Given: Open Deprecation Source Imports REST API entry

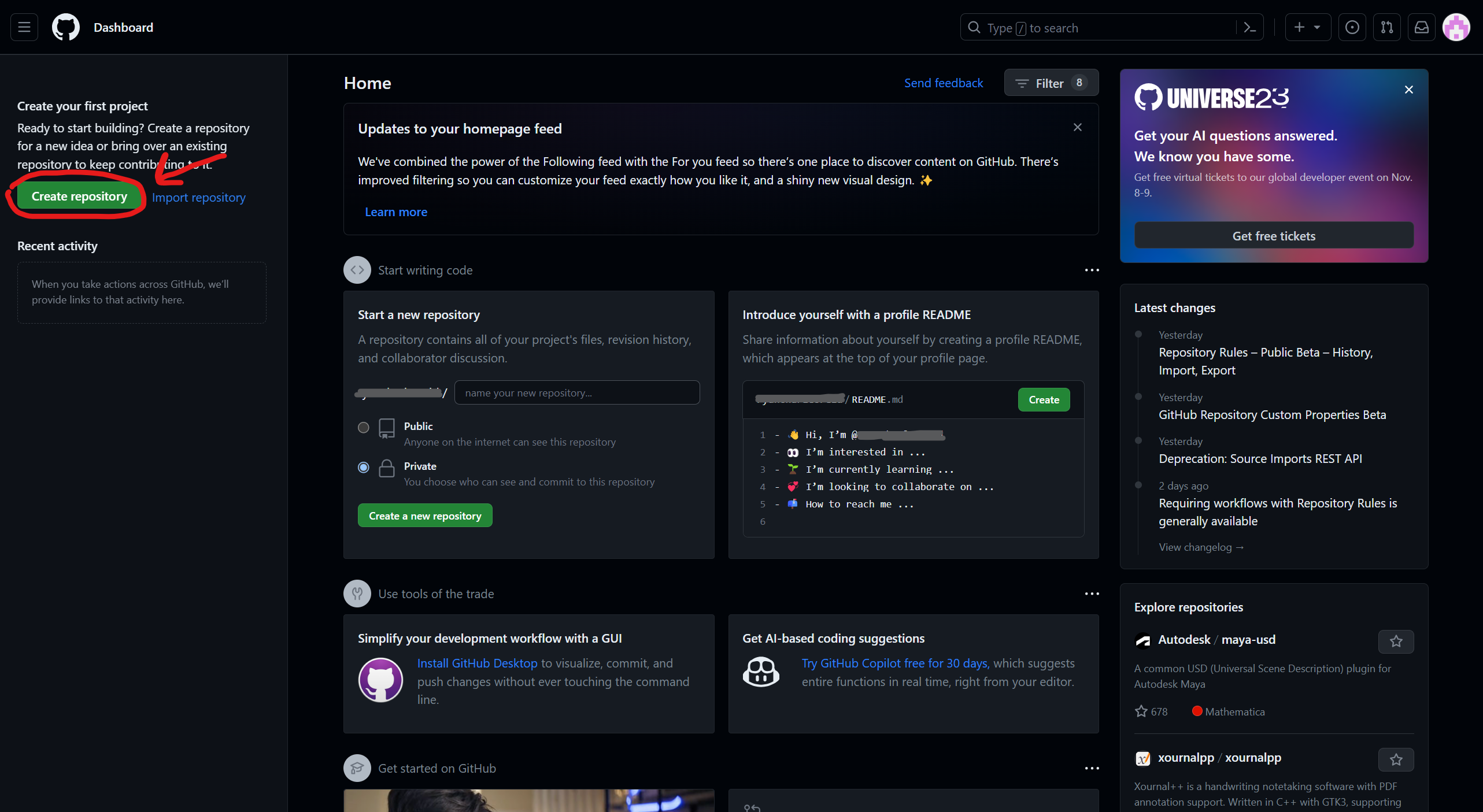Looking at the screenshot, I should point(1260,459).
